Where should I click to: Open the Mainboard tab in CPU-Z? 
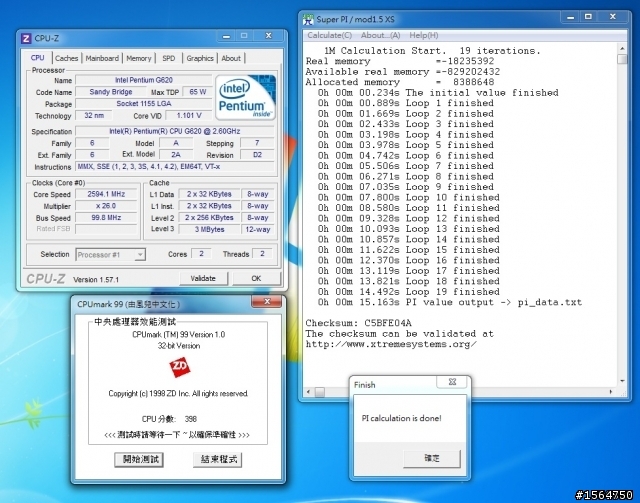pyautogui.click(x=102, y=58)
